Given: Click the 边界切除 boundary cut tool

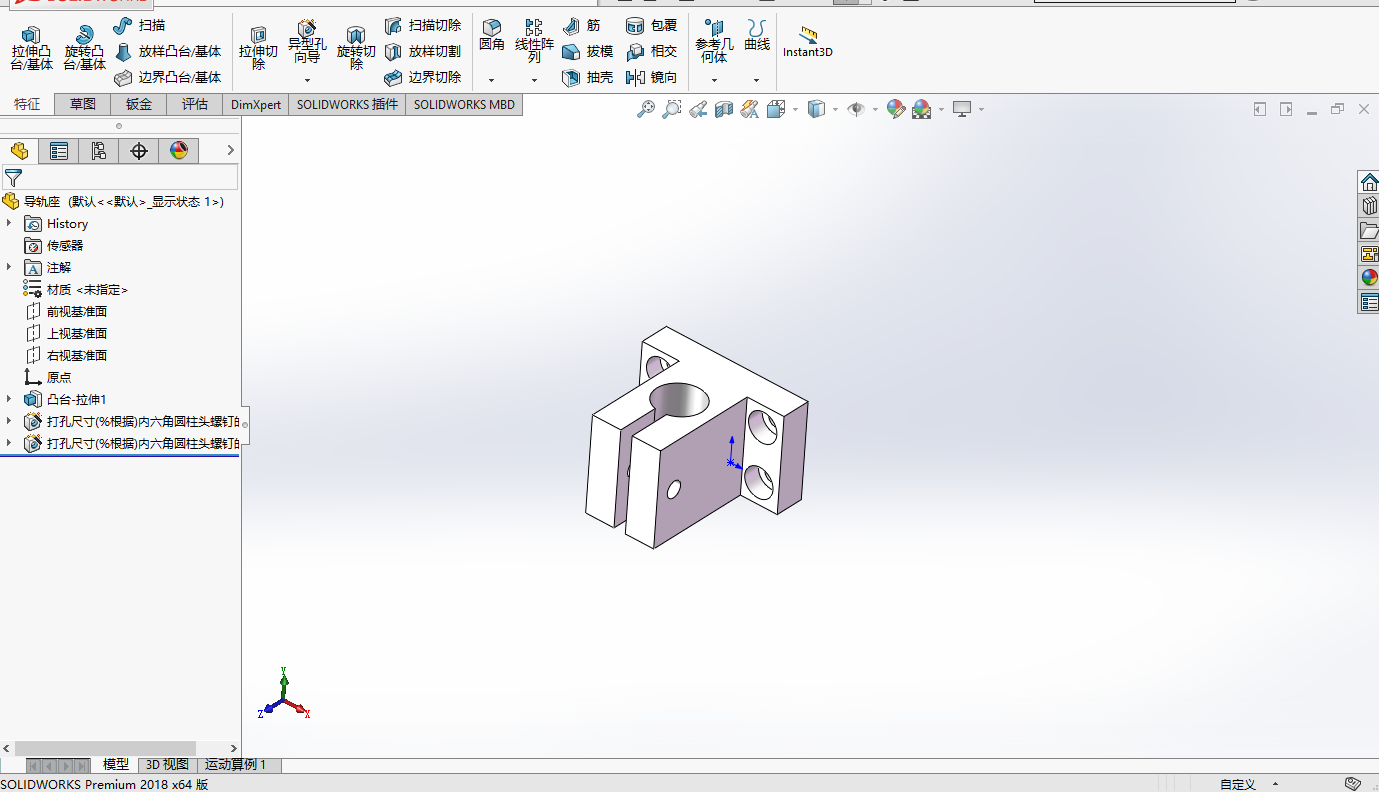Looking at the screenshot, I should point(422,77).
